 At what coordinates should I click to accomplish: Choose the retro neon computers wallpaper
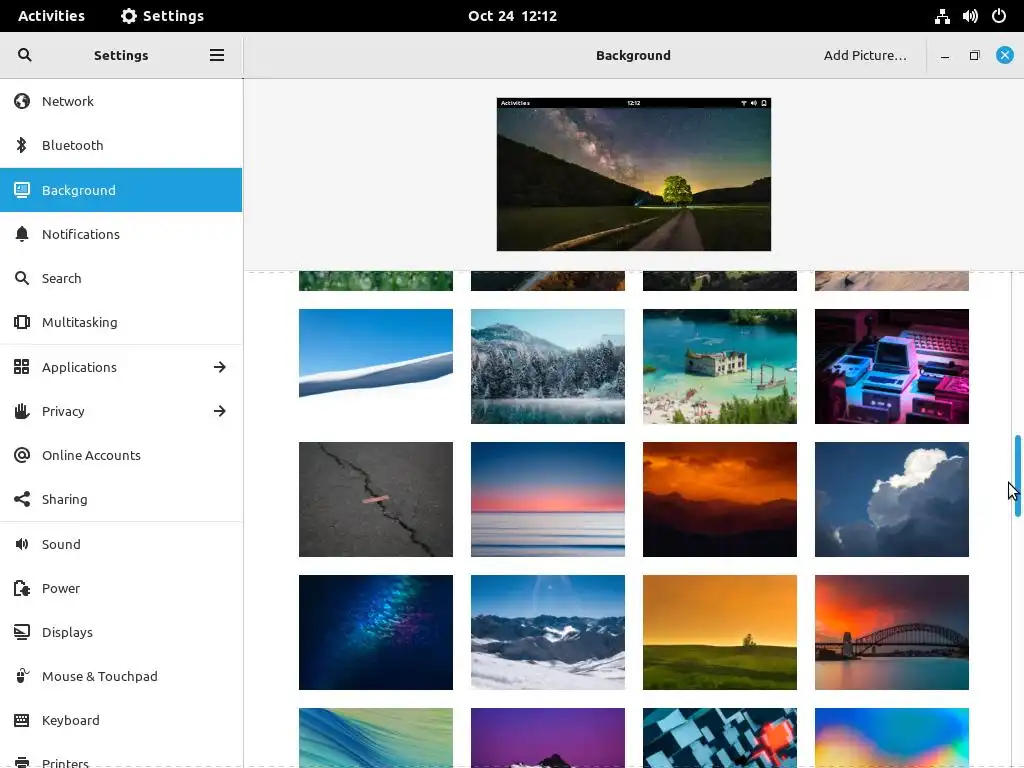tap(891, 366)
